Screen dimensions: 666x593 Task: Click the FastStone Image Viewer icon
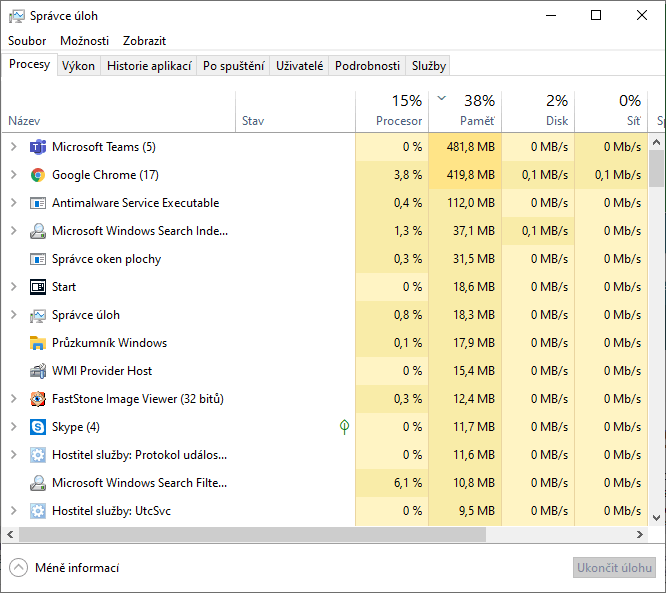click(x=38, y=399)
